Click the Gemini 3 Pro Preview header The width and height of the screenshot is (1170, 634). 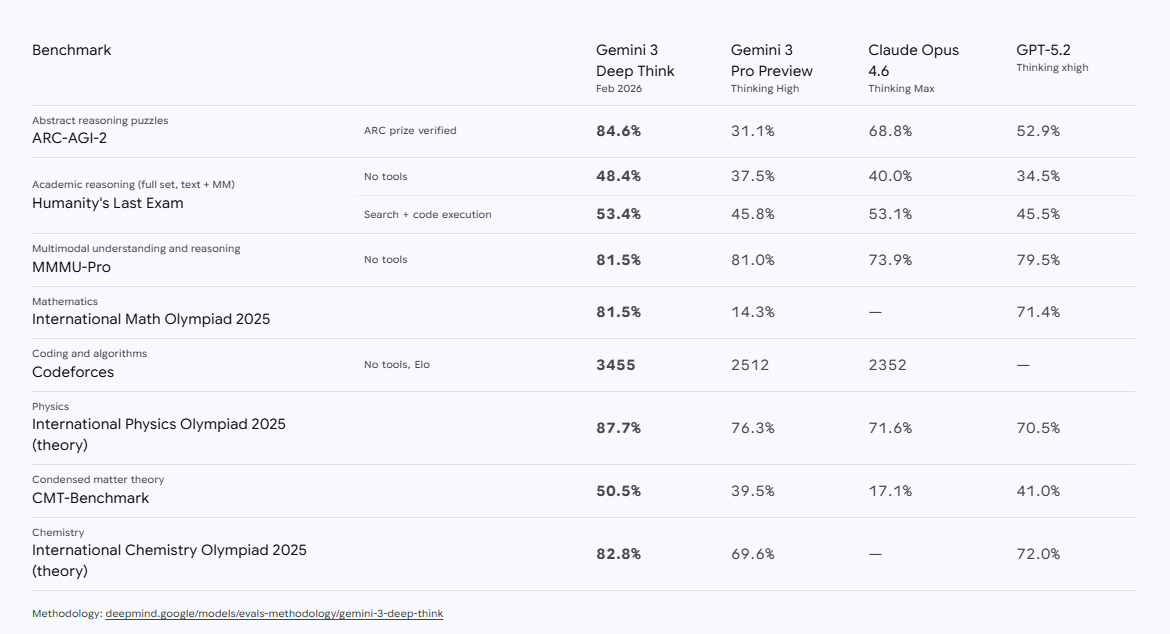pyautogui.click(x=771, y=61)
